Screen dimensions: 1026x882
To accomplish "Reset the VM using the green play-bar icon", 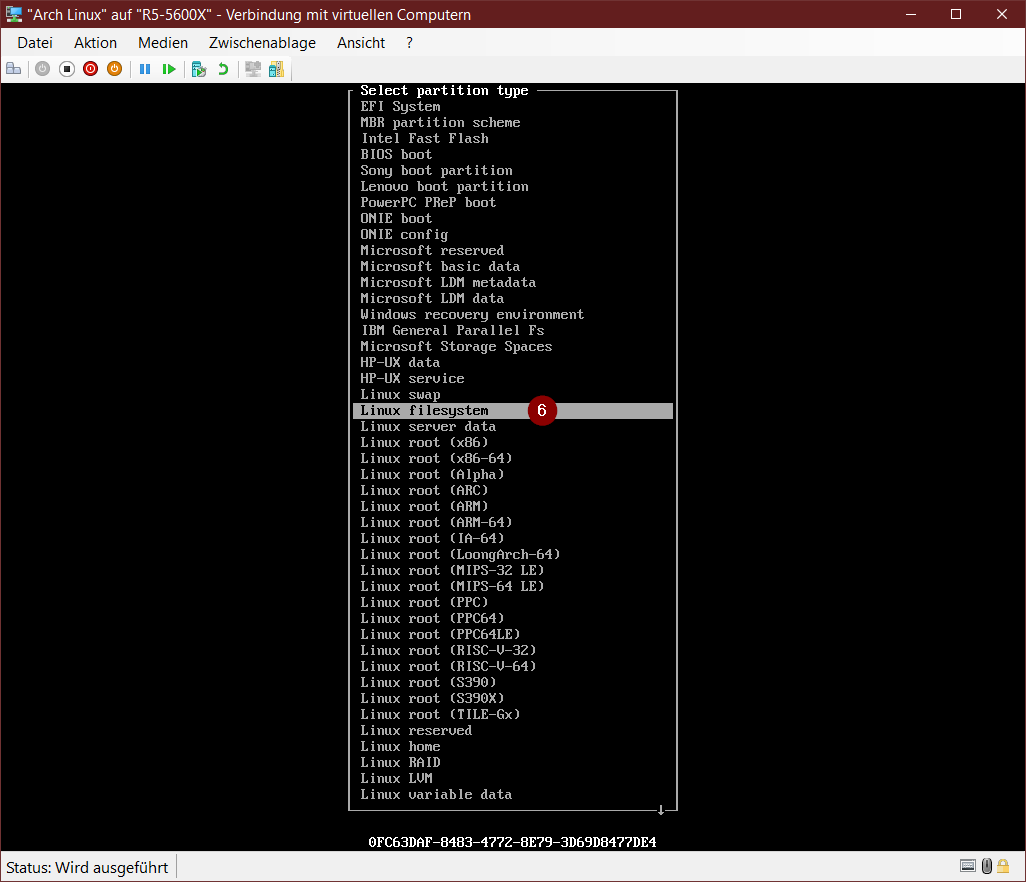I will (x=169, y=69).
